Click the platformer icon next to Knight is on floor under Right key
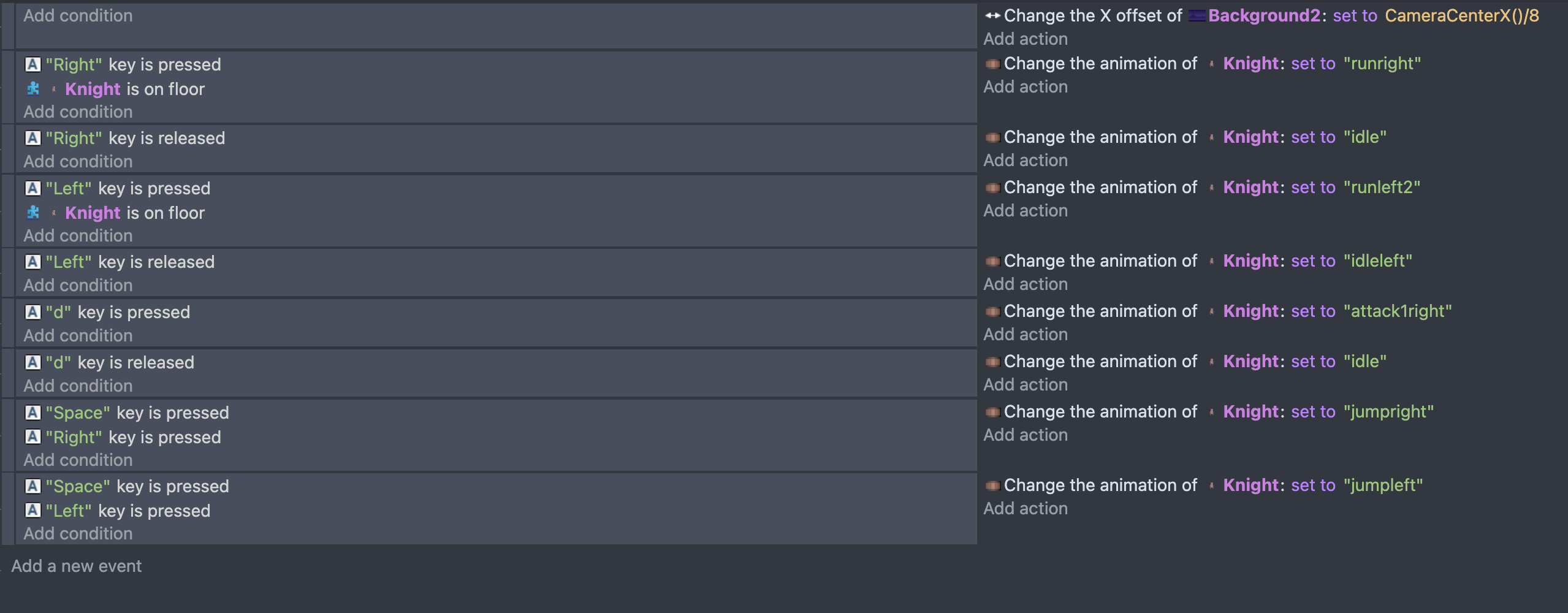The image size is (1568, 613). click(x=33, y=89)
